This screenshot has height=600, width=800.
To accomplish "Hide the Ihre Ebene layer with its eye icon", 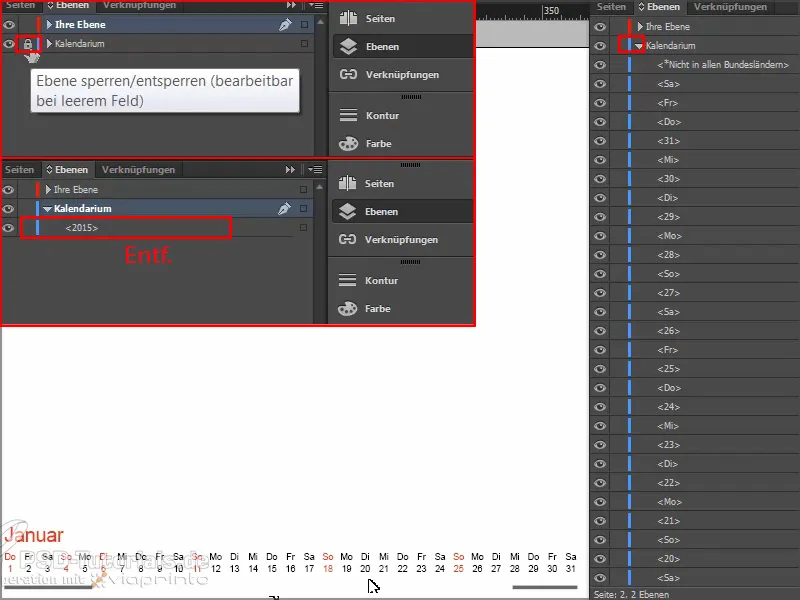I will coord(7,24).
